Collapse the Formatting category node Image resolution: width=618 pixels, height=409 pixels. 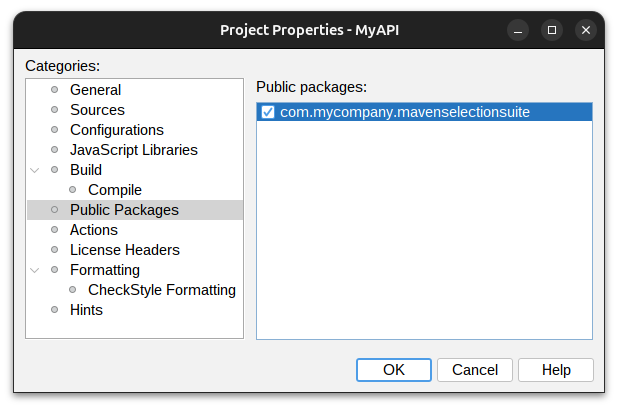coord(36,270)
